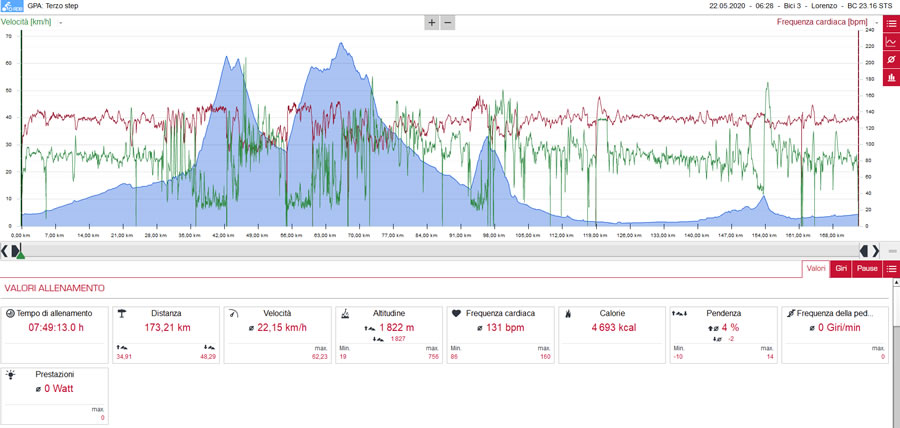Click max speed value '62,23'
The width and height of the screenshot is (900, 428).
tap(320, 357)
